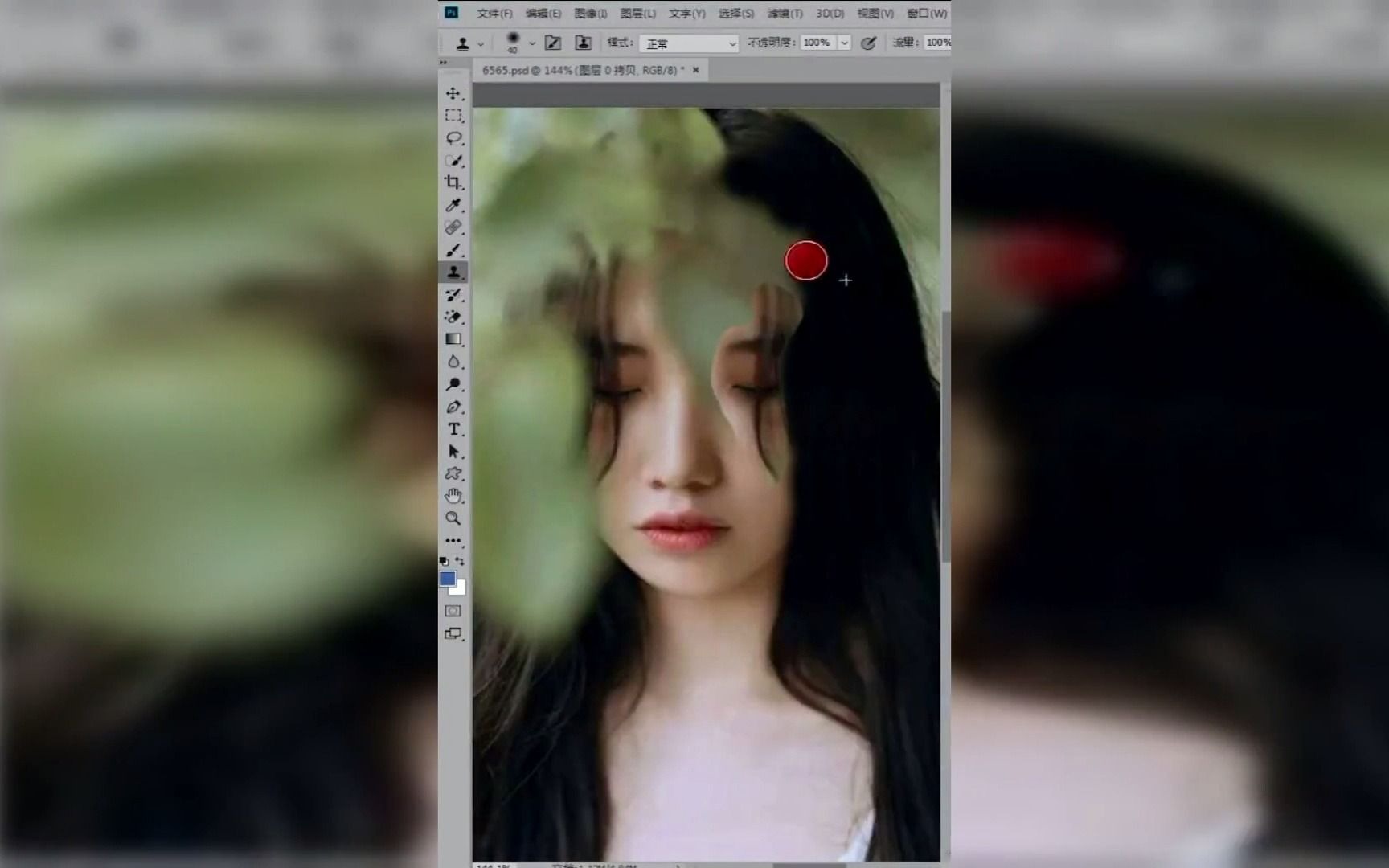Click the Clone Stamp current tool icon in options bar
1389x868 pixels.
click(x=463, y=43)
